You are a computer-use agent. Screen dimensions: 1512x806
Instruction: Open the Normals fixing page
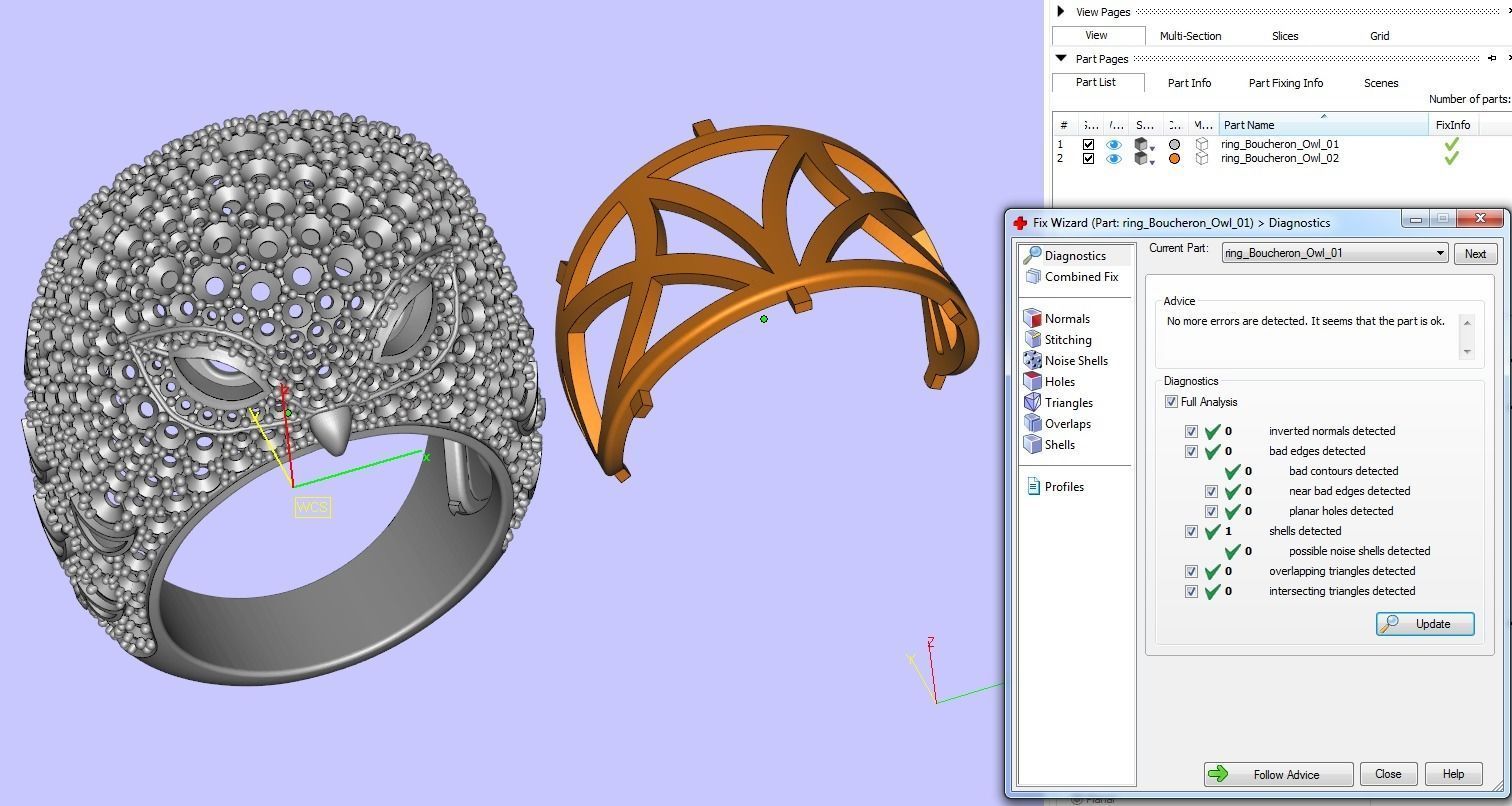[x=1067, y=319]
